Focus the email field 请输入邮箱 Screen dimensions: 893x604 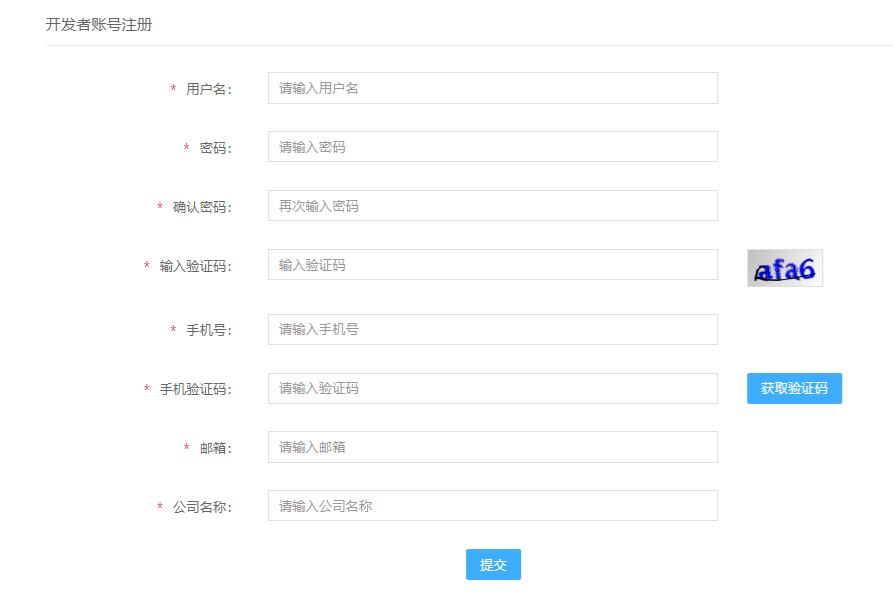pos(493,447)
